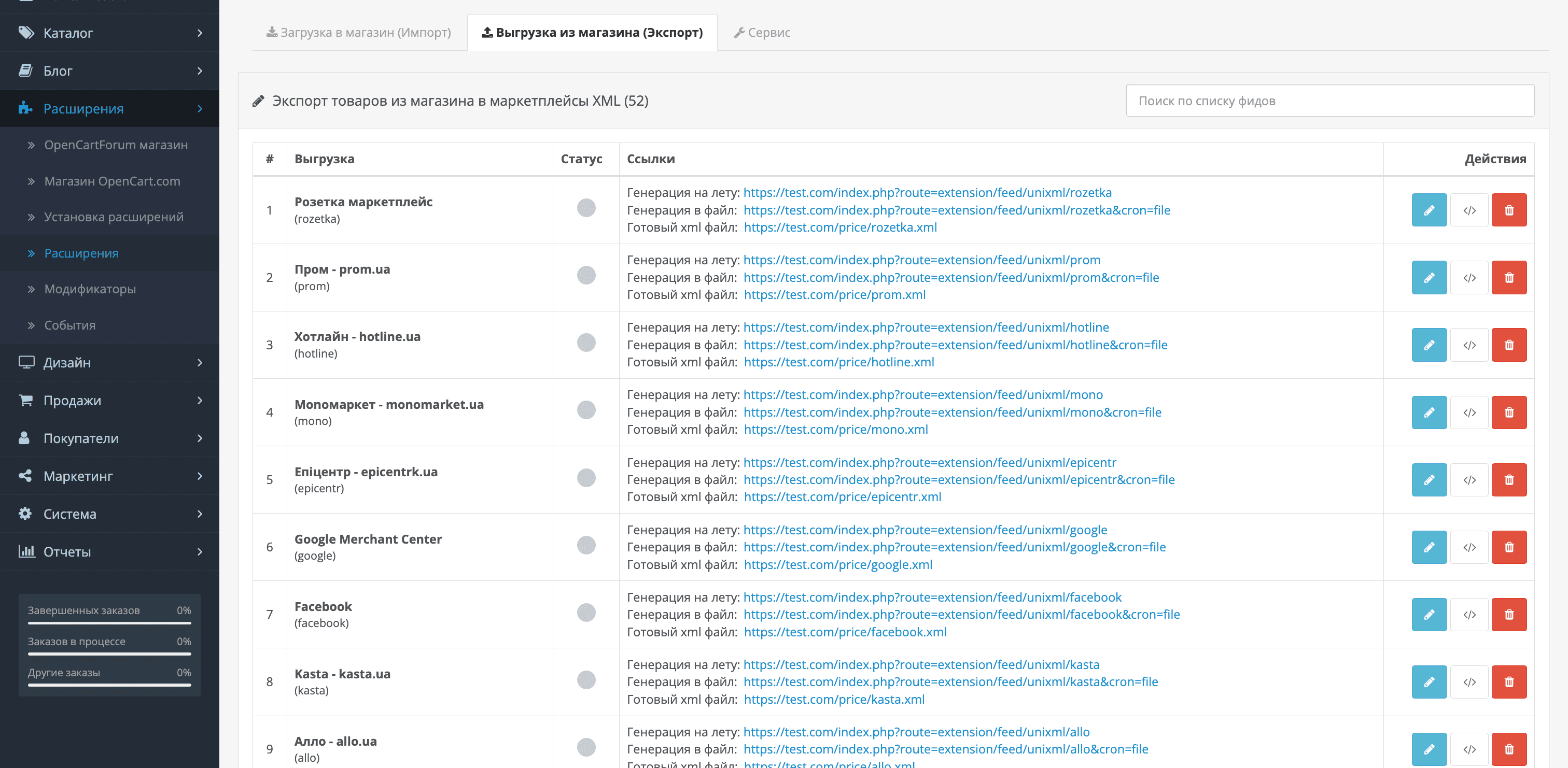
Task: Delete the Мономаркет feed
Action: [x=1509, y=413]
